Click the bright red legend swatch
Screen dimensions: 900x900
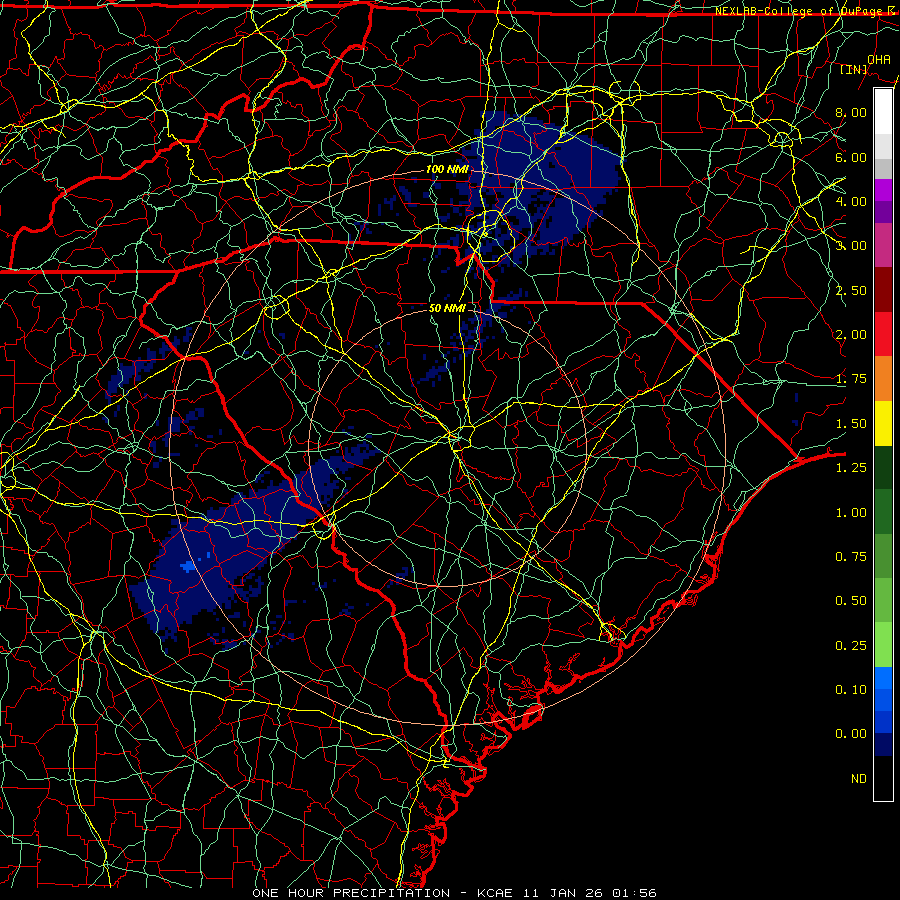883,334
